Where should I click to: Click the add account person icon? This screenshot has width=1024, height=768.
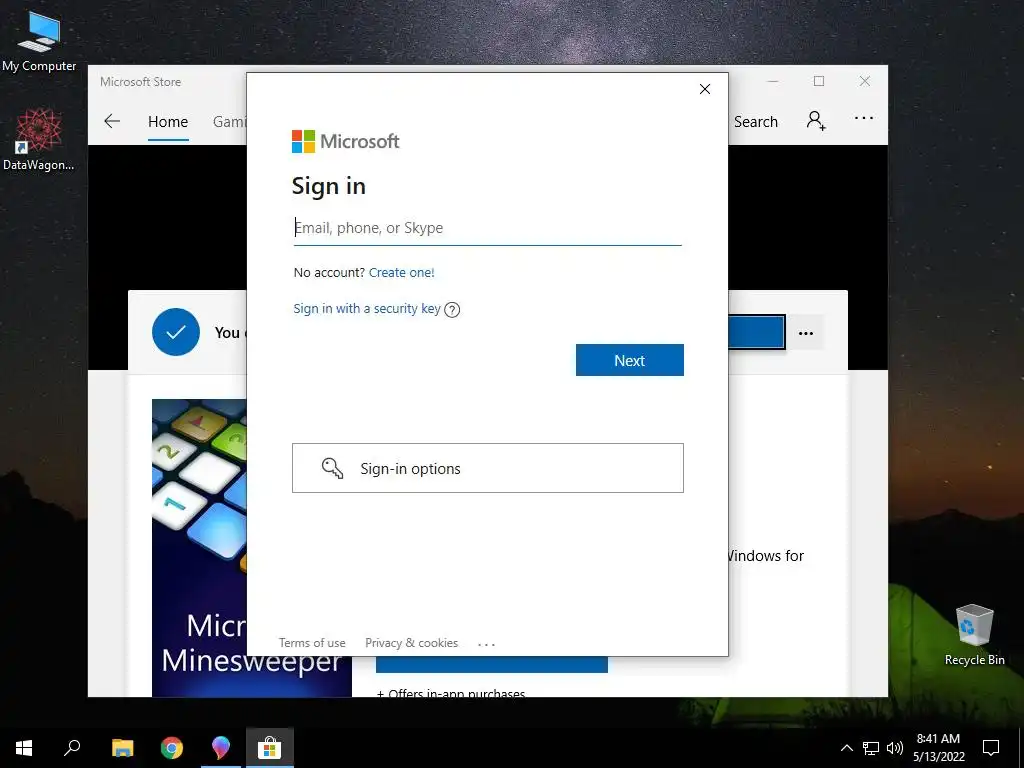tap(816, 121)
